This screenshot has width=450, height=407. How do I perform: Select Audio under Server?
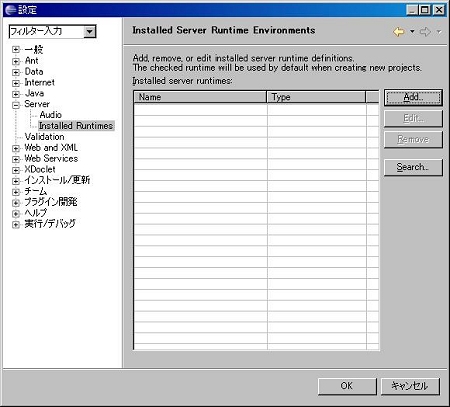51,115
